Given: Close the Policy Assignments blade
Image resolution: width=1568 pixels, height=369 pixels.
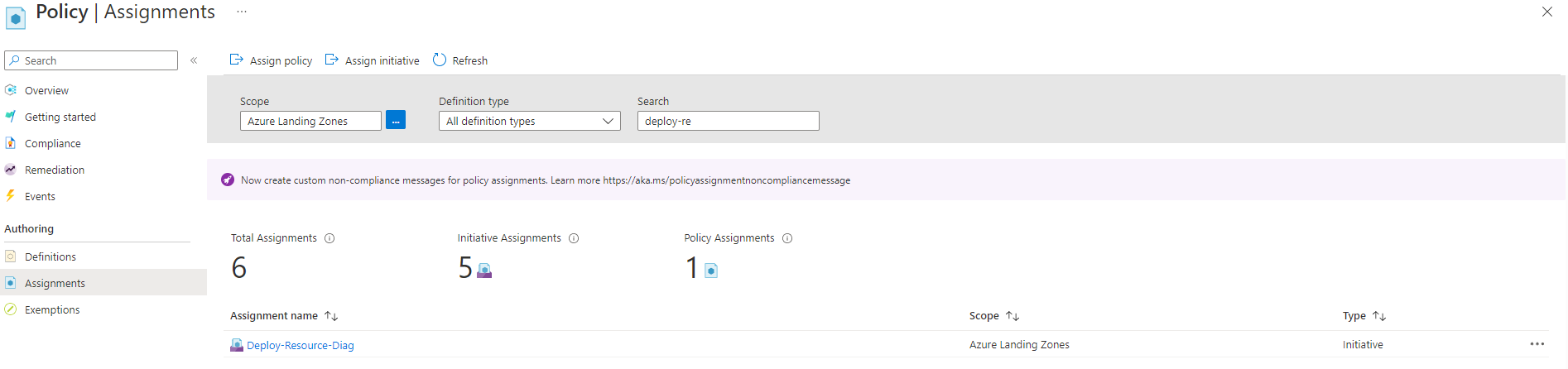Looking at the screenshot, I should [1546, 12].
